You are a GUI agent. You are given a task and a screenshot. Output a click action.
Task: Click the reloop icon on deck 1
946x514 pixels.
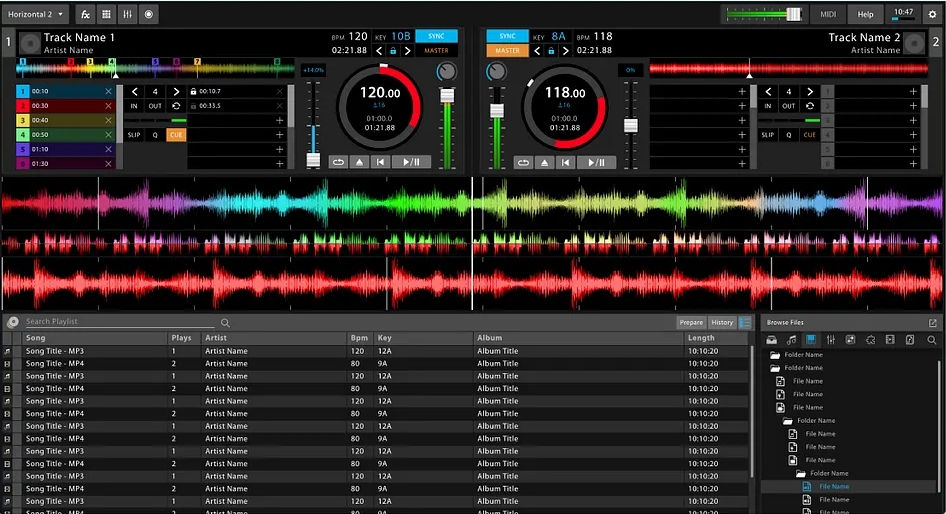[176, 106]
